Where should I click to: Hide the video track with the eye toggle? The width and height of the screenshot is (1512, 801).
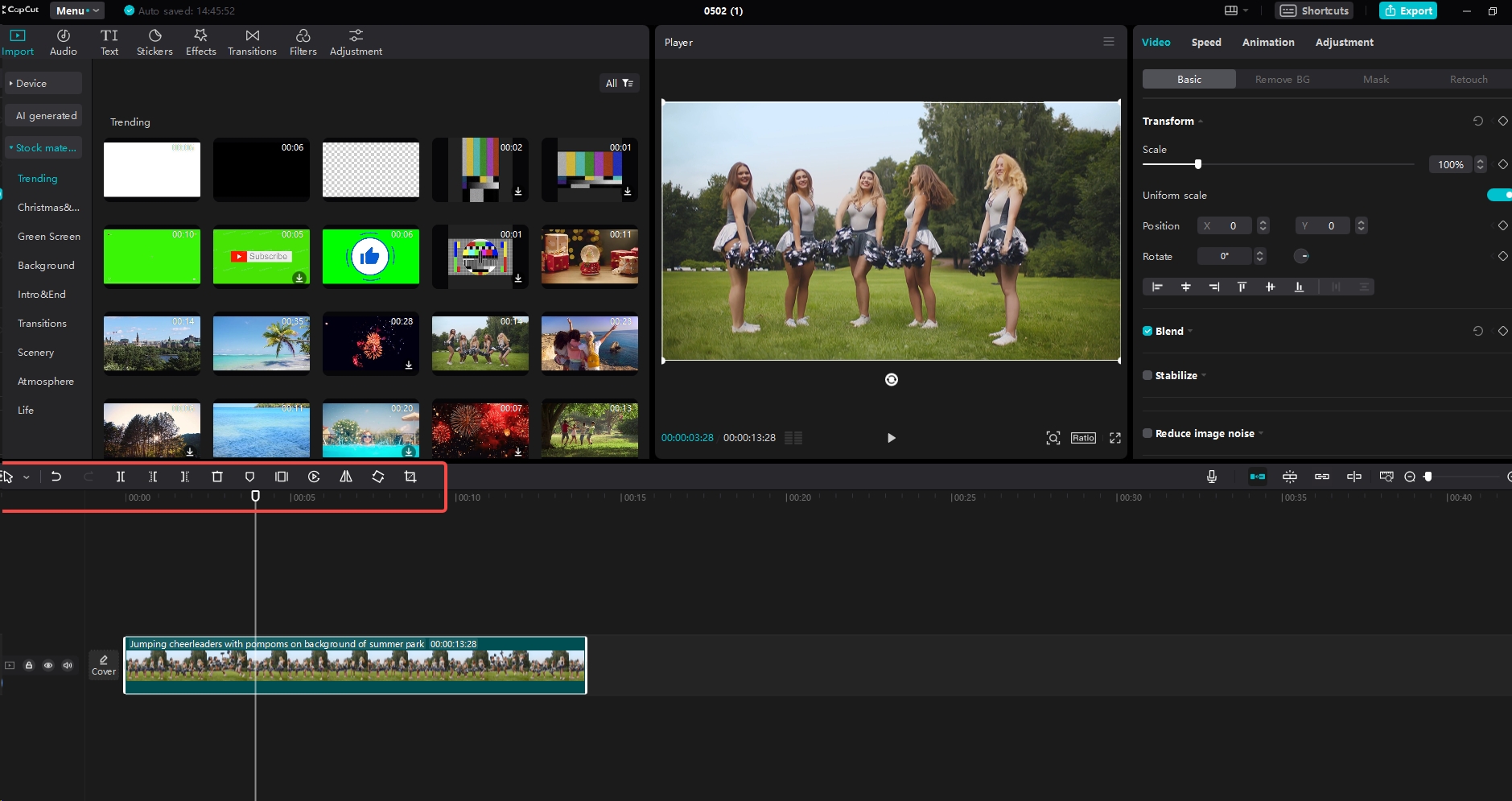pyautogui.click(x=48, y=666)
